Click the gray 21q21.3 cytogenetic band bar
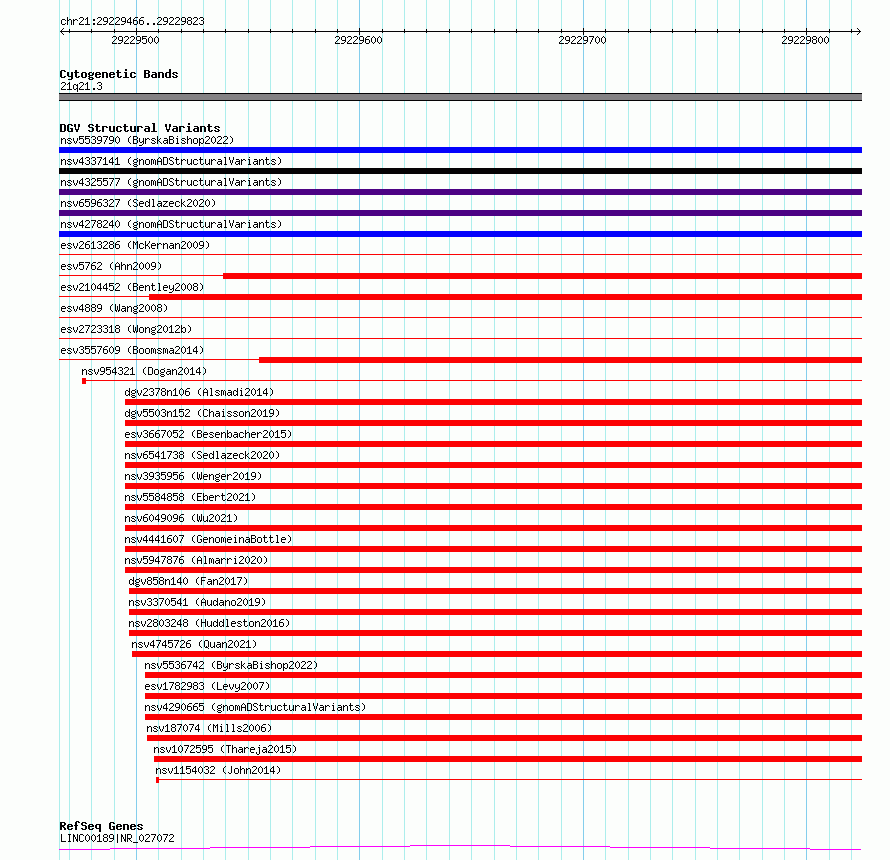 click(460, 97)
